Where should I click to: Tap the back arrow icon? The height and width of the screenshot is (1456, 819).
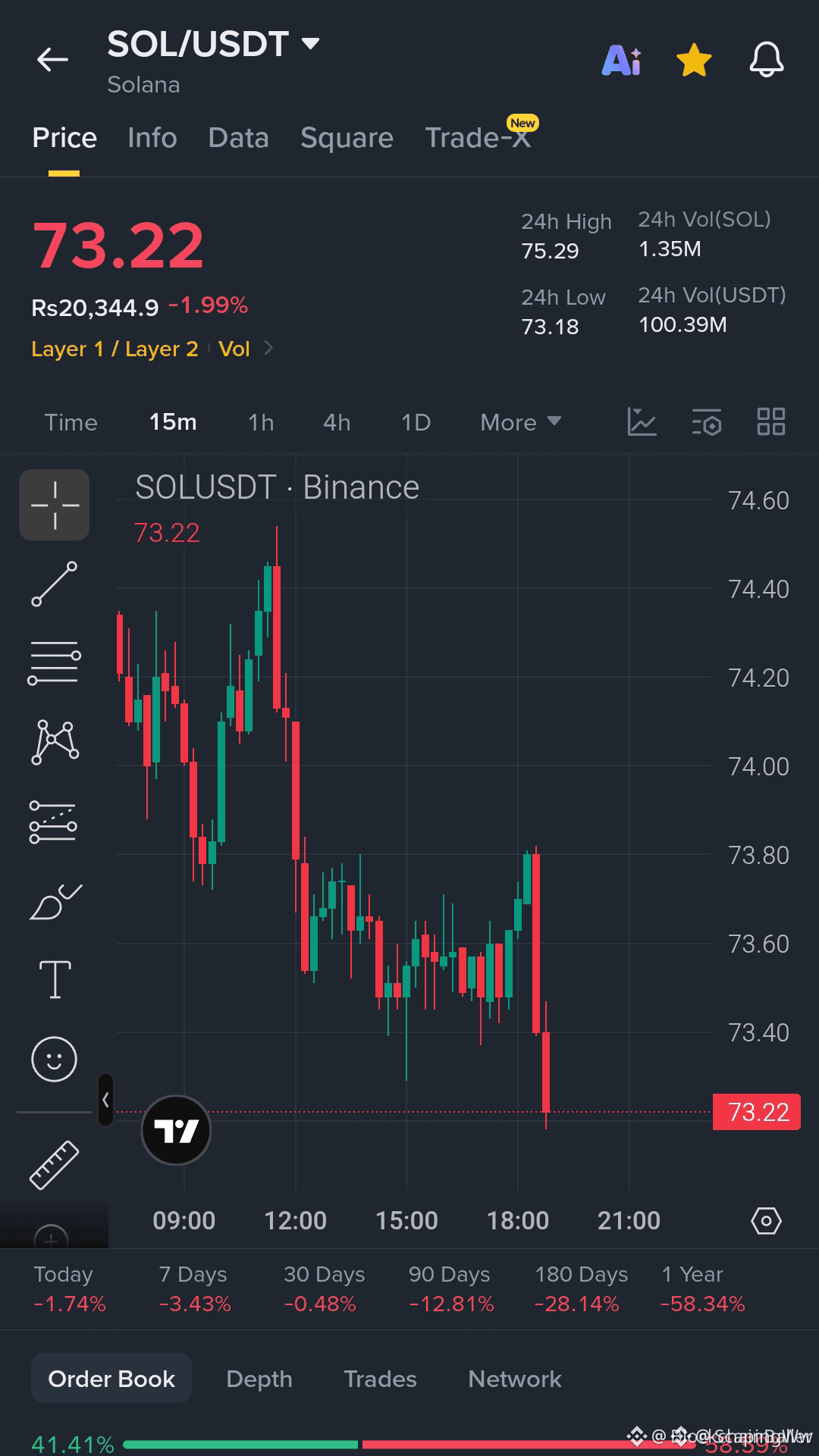[52, 59]
